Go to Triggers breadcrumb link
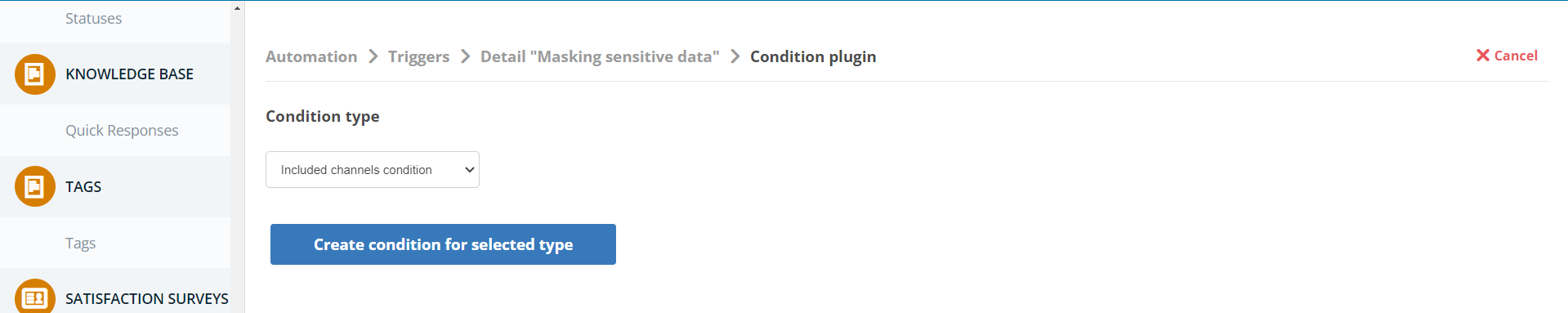Screen dimensions: 1568x313 coord(418,56)
